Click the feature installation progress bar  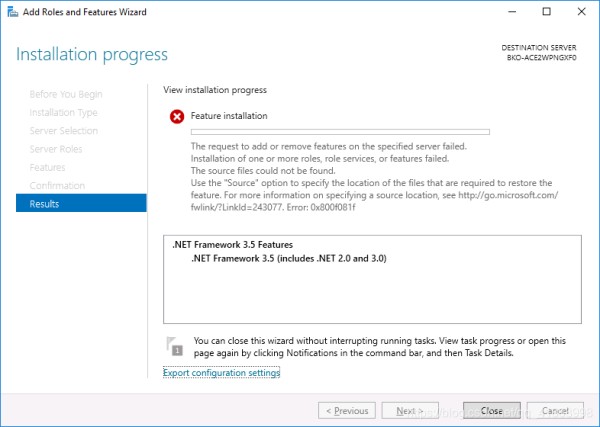(x=340, y=132)
